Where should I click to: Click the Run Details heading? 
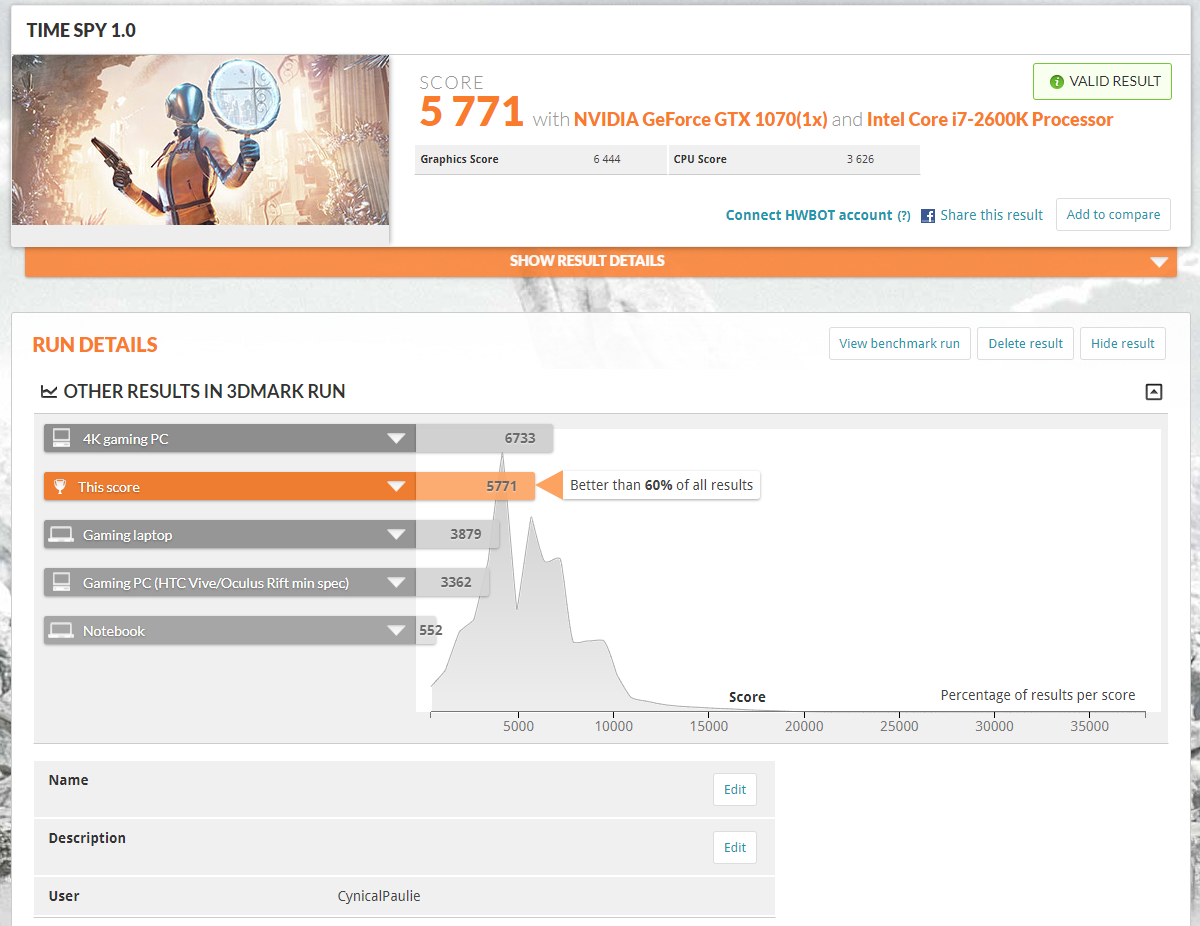(95, 345)
